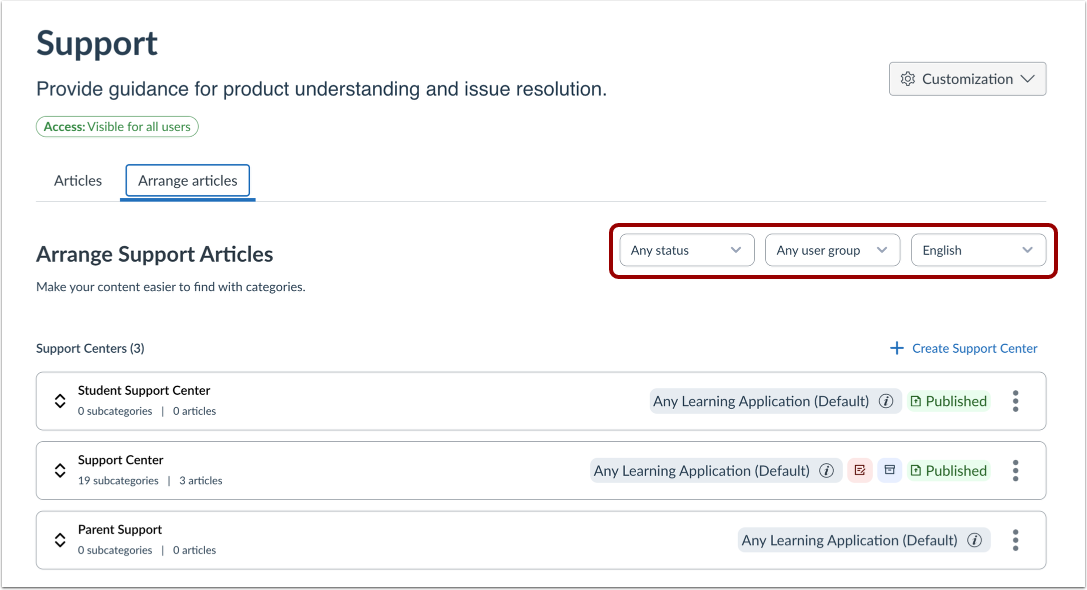Open the Customization menu
The width and height of the screenshot is (1087, 590).
967,79
